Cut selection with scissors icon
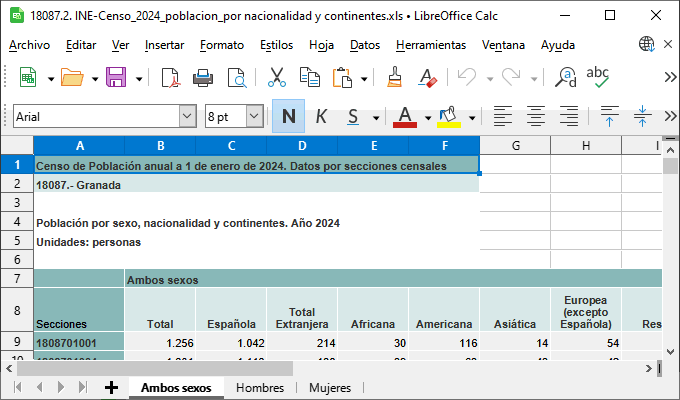The width and height of the screenshot is (680, 400). pyautogui.click(x=277, y=78)
